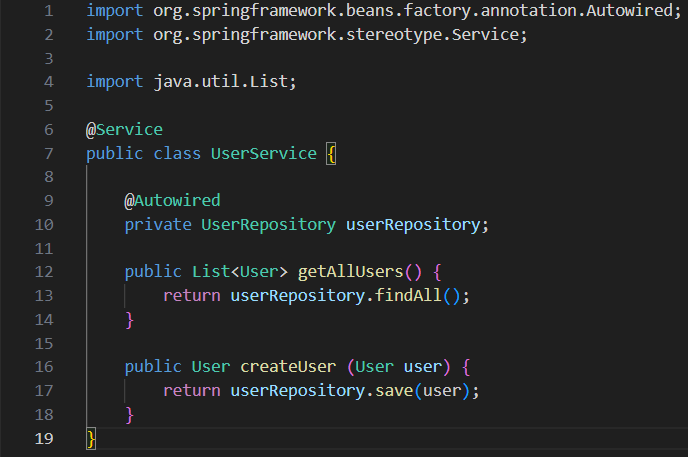
Task: Click line number 1 in the gutter
Action: pos(49,12)
